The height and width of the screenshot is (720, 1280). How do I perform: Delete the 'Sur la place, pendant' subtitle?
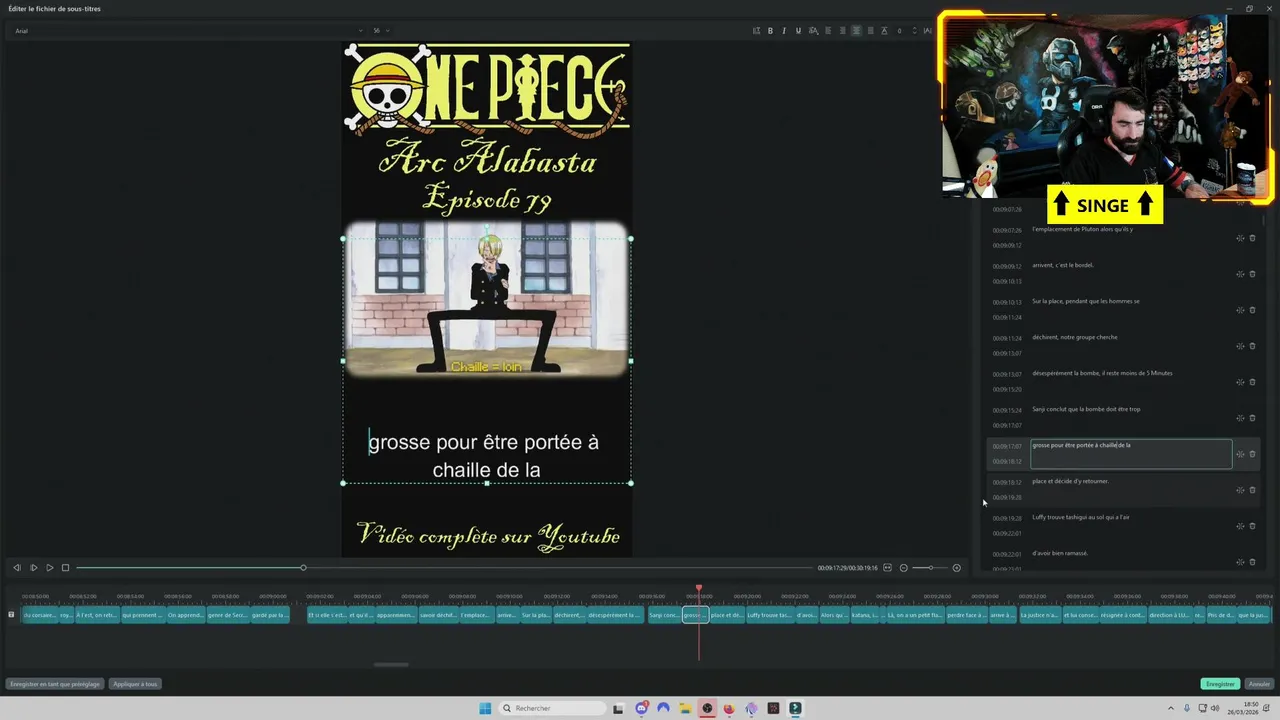[1252, 310]
